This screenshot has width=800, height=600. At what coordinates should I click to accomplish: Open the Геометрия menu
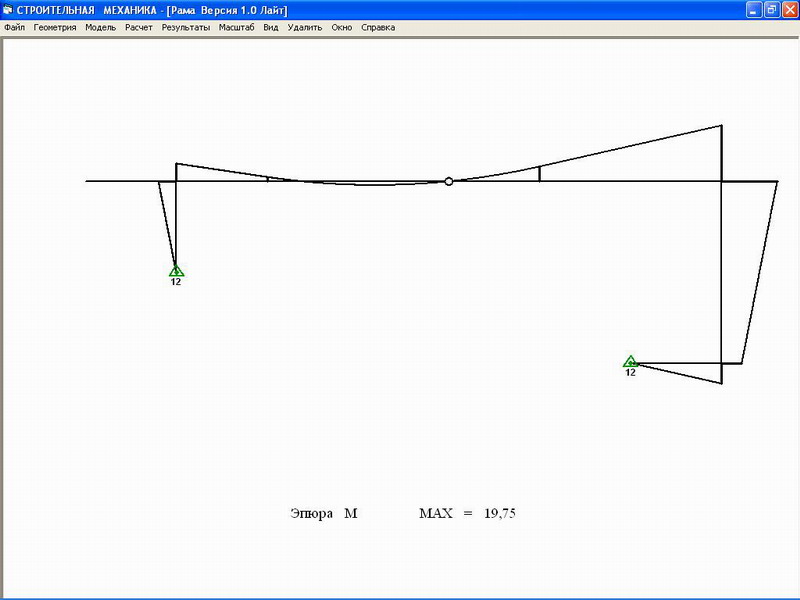(x=55, y=28)
